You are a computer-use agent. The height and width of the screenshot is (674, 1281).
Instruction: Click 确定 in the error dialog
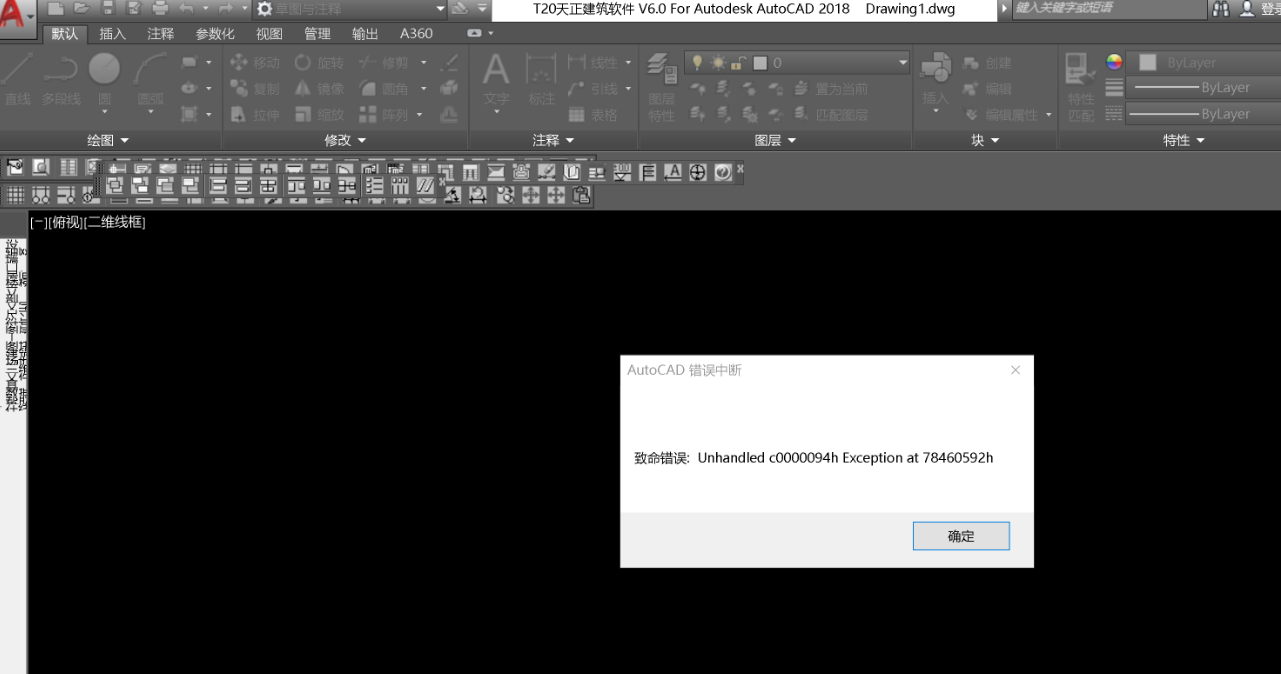pyautogui.click(x=960, y=536)
